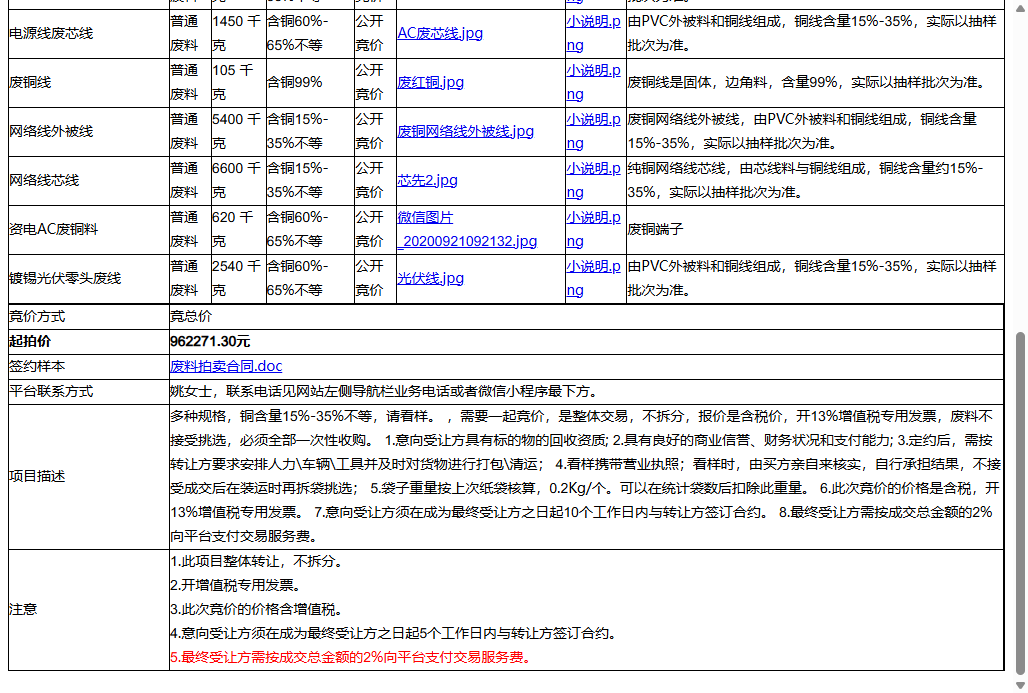The image size is (1028, 693).
Task: Click the 废铜端子 description cell
Action: tap(815, 229)
